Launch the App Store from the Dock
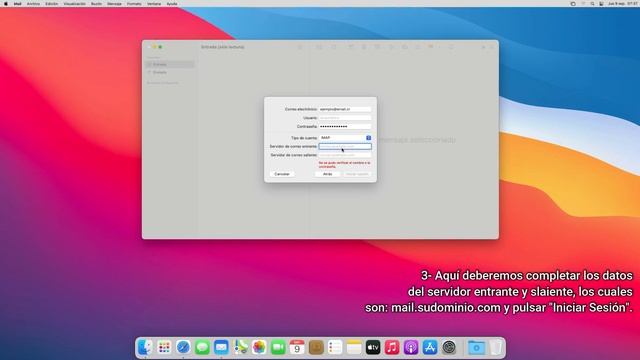Viewport: 640px width, 360px height. (430, 347)
